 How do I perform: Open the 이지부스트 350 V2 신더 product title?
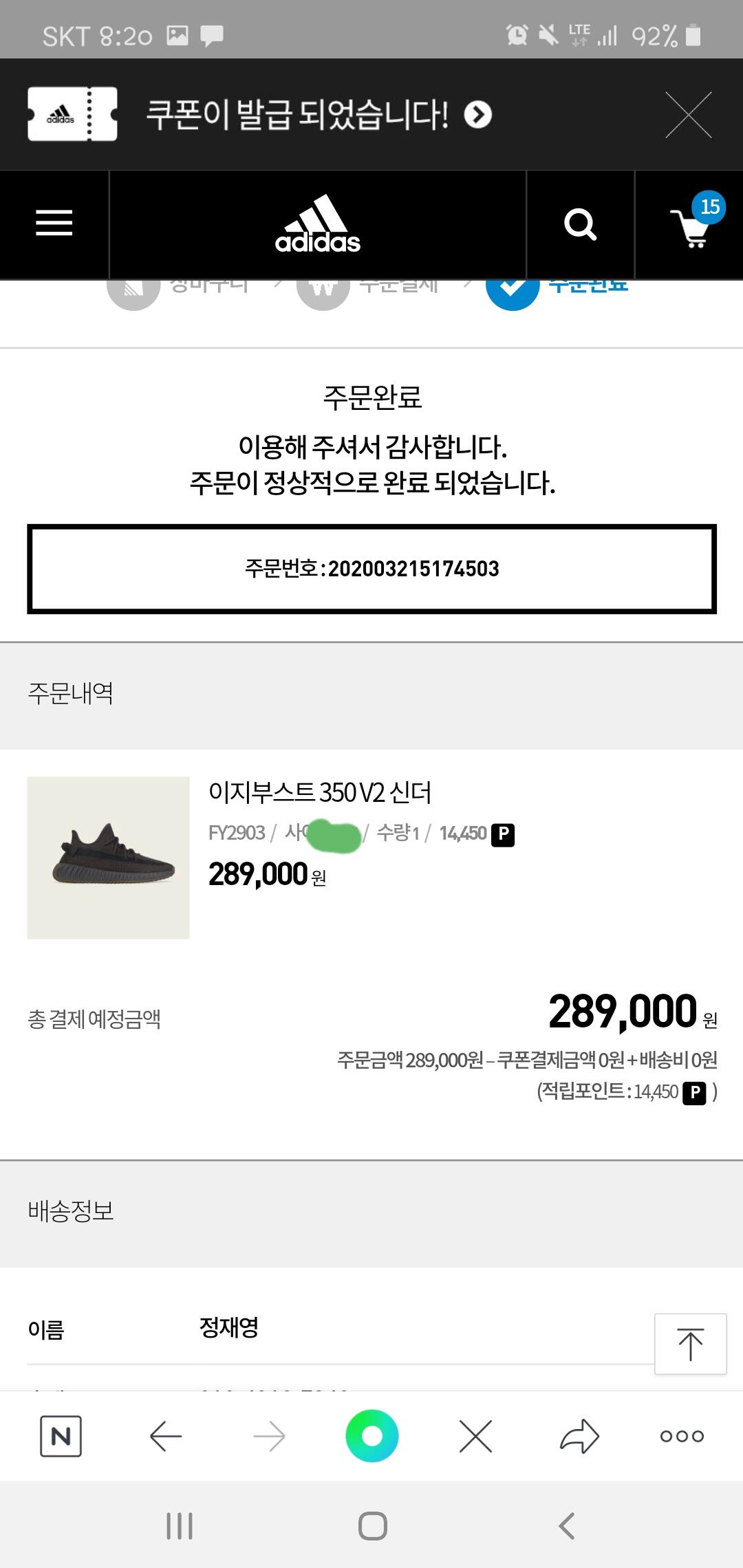[x=320, y=792]
